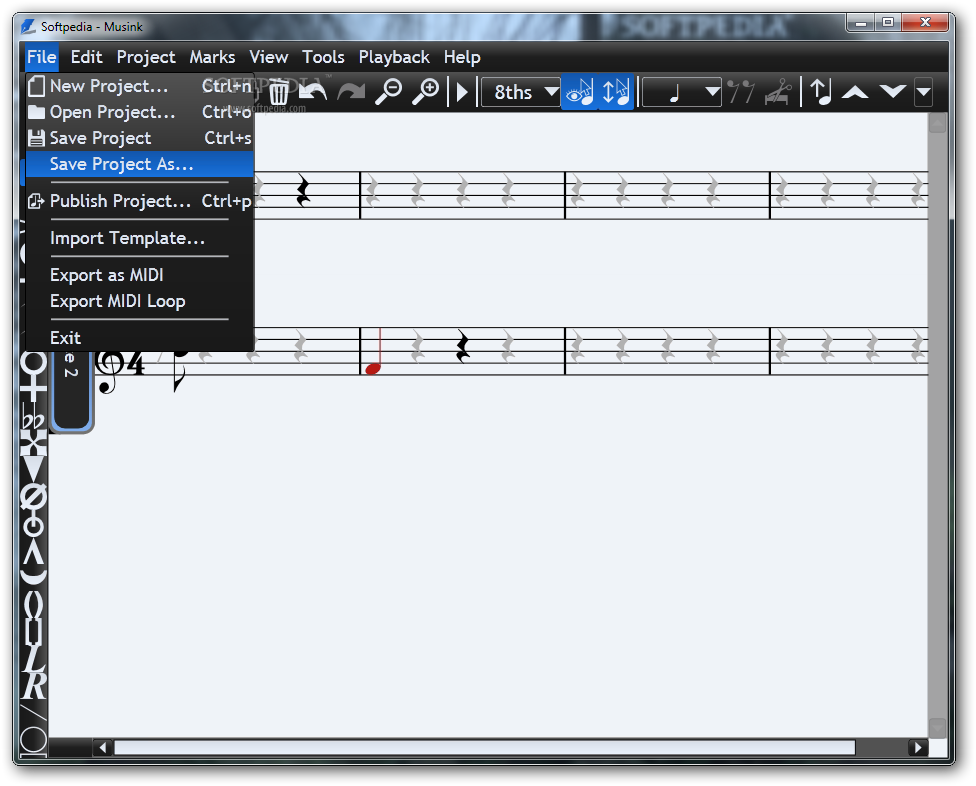The image size is (976, 786).
Task: Click the down chevron in toolbar
Action: (893, 92)
